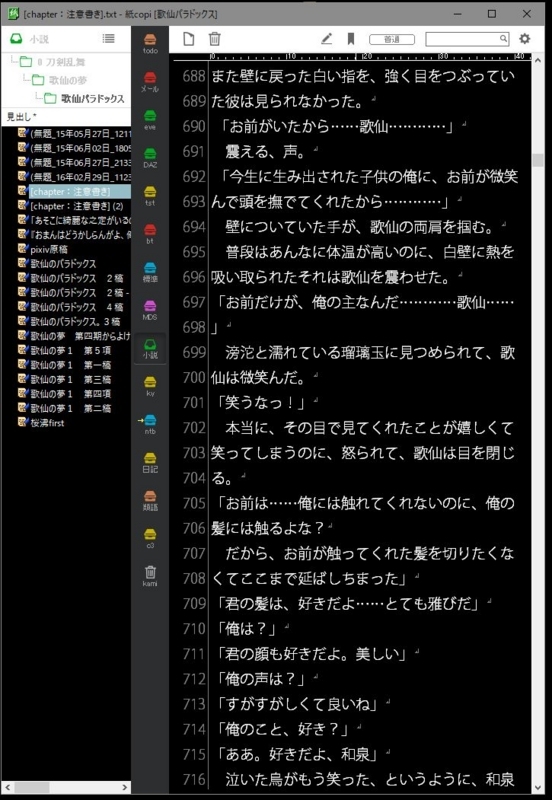Open 無題_15年05月27日 document
The image size is (552, 800).
(x=74, y=134)
